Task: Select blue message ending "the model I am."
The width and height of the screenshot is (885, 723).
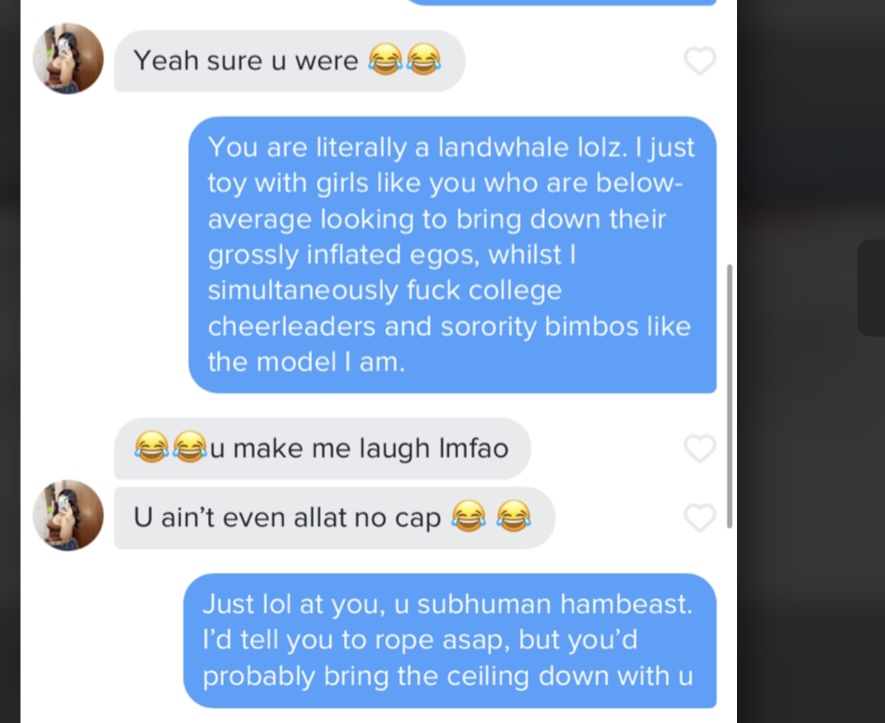Action: pos(452,255)
